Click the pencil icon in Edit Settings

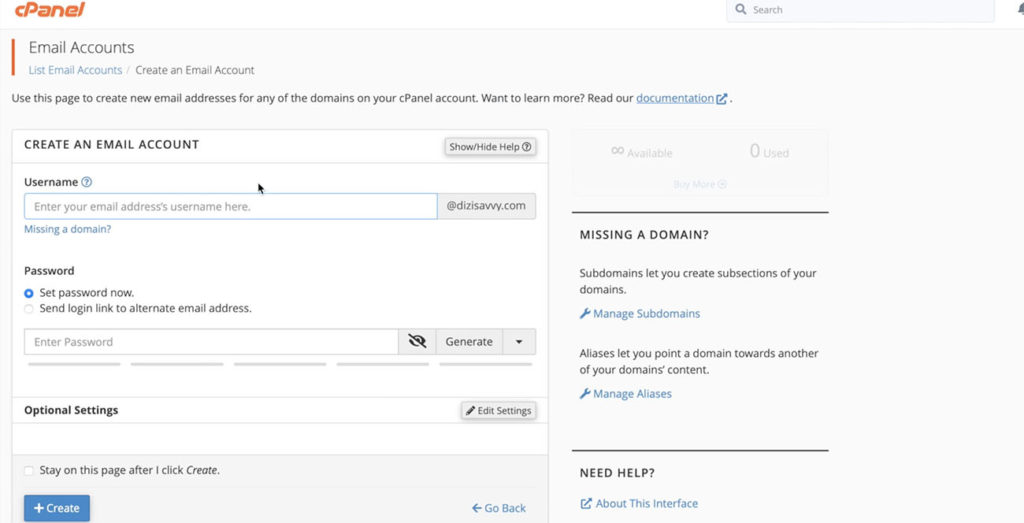click(470, 411)
